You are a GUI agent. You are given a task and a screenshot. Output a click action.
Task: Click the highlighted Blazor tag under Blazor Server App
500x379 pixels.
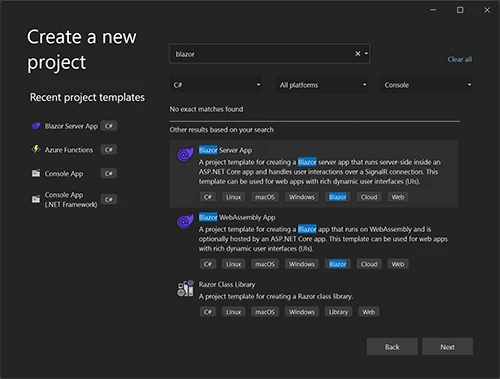338,197
